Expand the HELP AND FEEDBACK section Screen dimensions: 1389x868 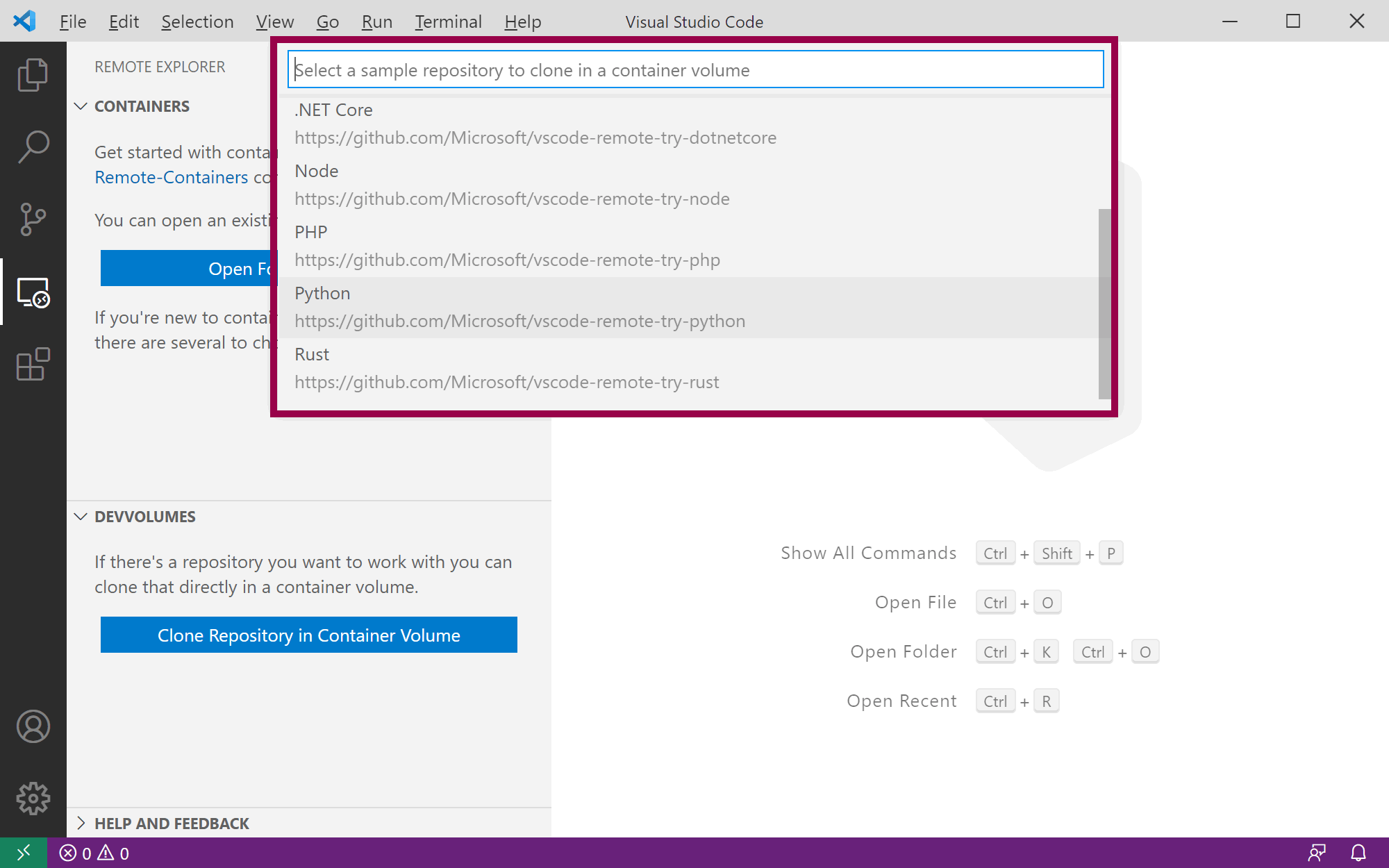pyautogui.click(x=172, y=824)
